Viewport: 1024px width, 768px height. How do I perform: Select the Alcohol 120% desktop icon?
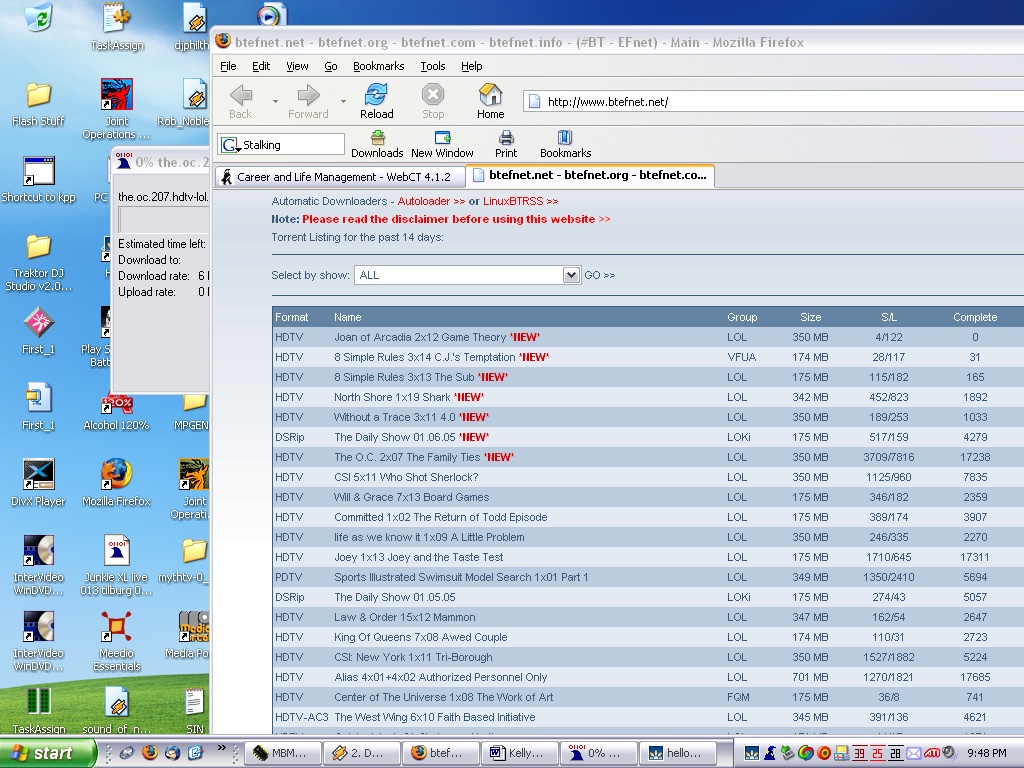pos(116,411)
